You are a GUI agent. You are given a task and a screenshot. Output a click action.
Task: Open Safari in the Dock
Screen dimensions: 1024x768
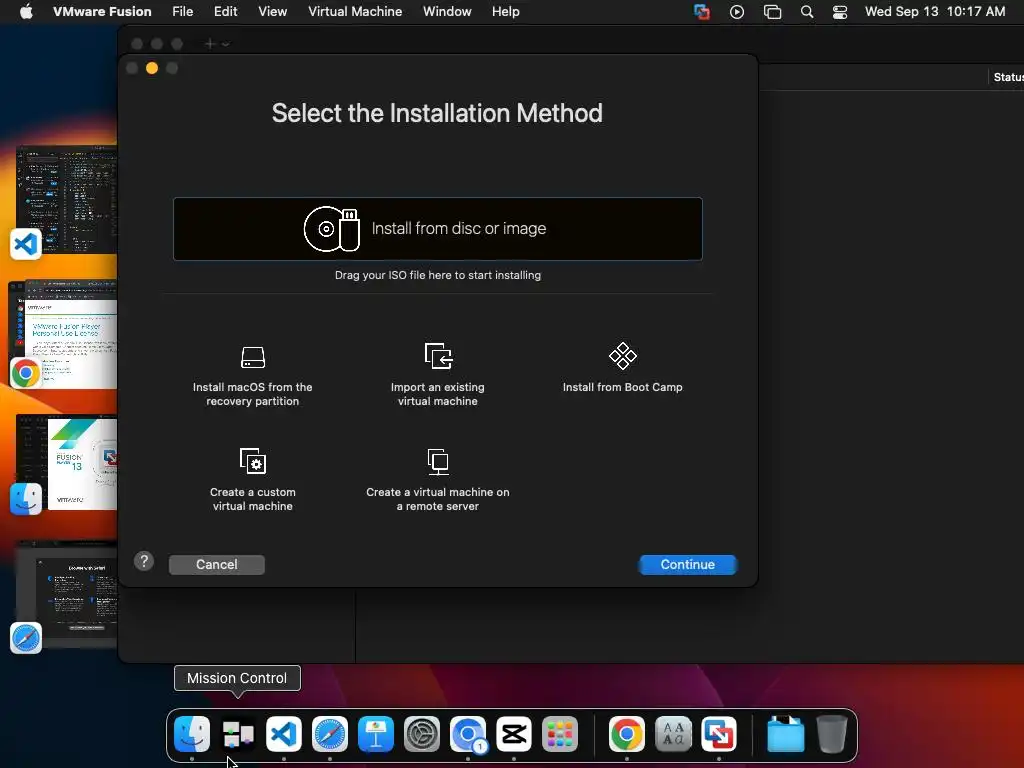click(330, 734)
